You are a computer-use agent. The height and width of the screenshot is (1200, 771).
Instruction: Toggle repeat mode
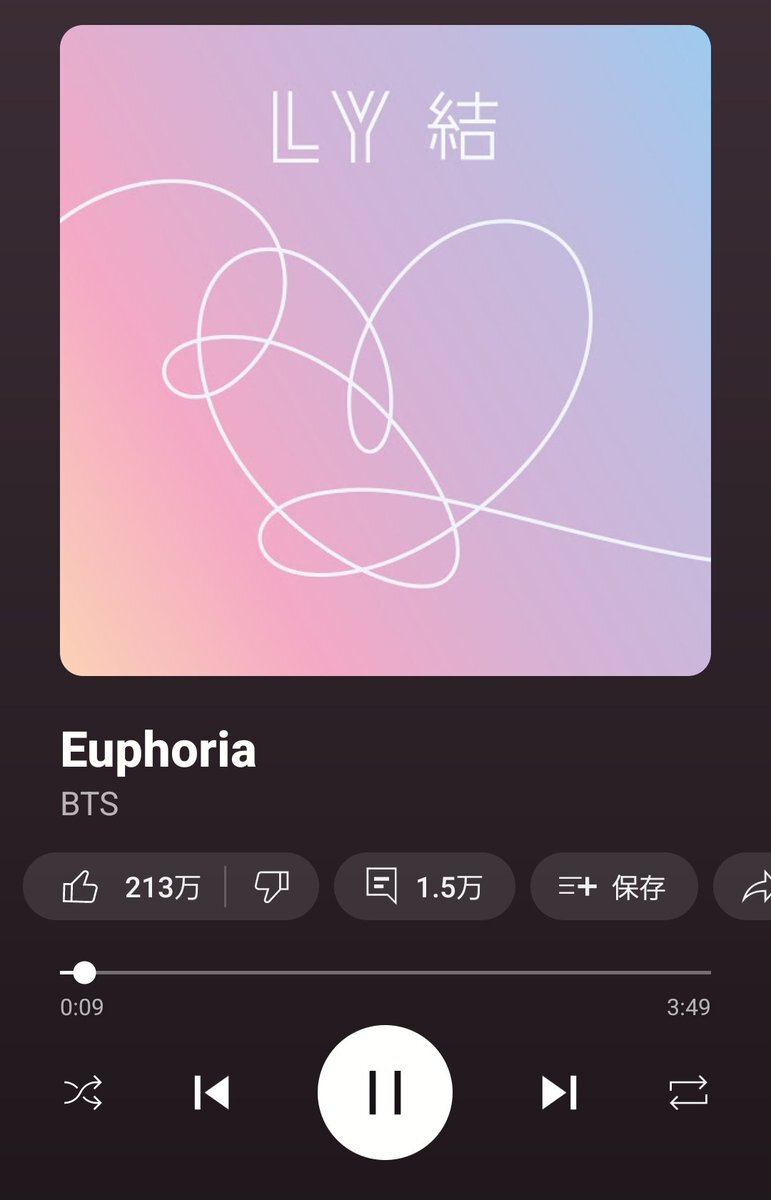click(x=688, y=1092)
